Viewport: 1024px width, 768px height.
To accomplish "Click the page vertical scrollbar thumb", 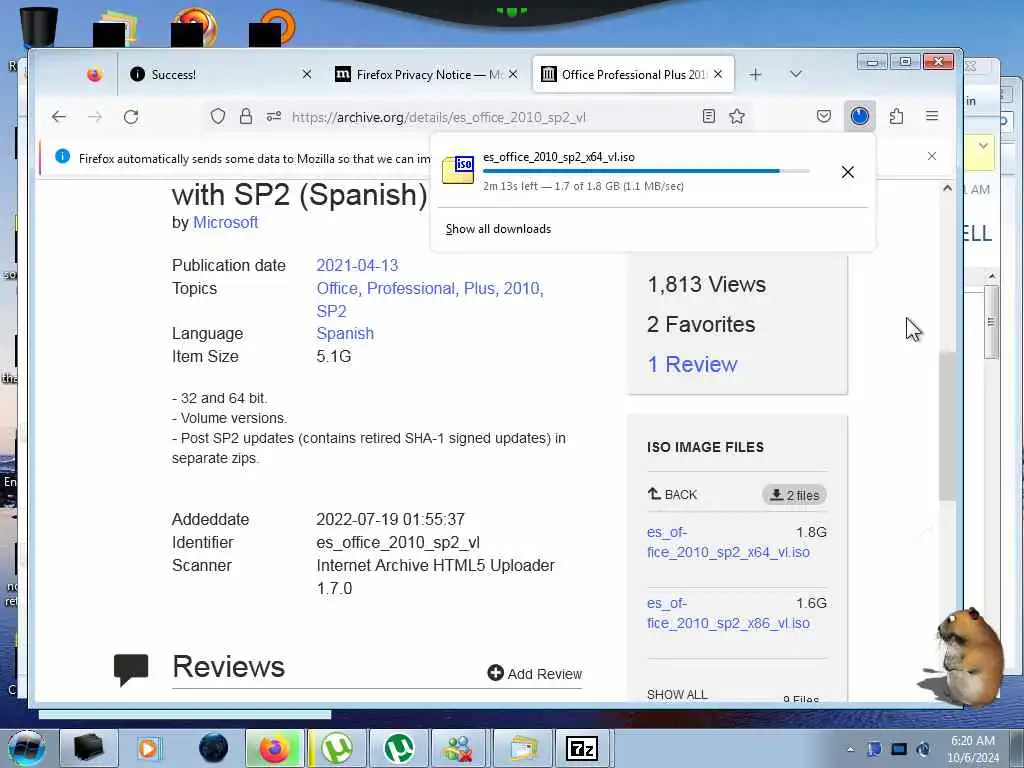I will pyautogui.click(x=947, y=426).
